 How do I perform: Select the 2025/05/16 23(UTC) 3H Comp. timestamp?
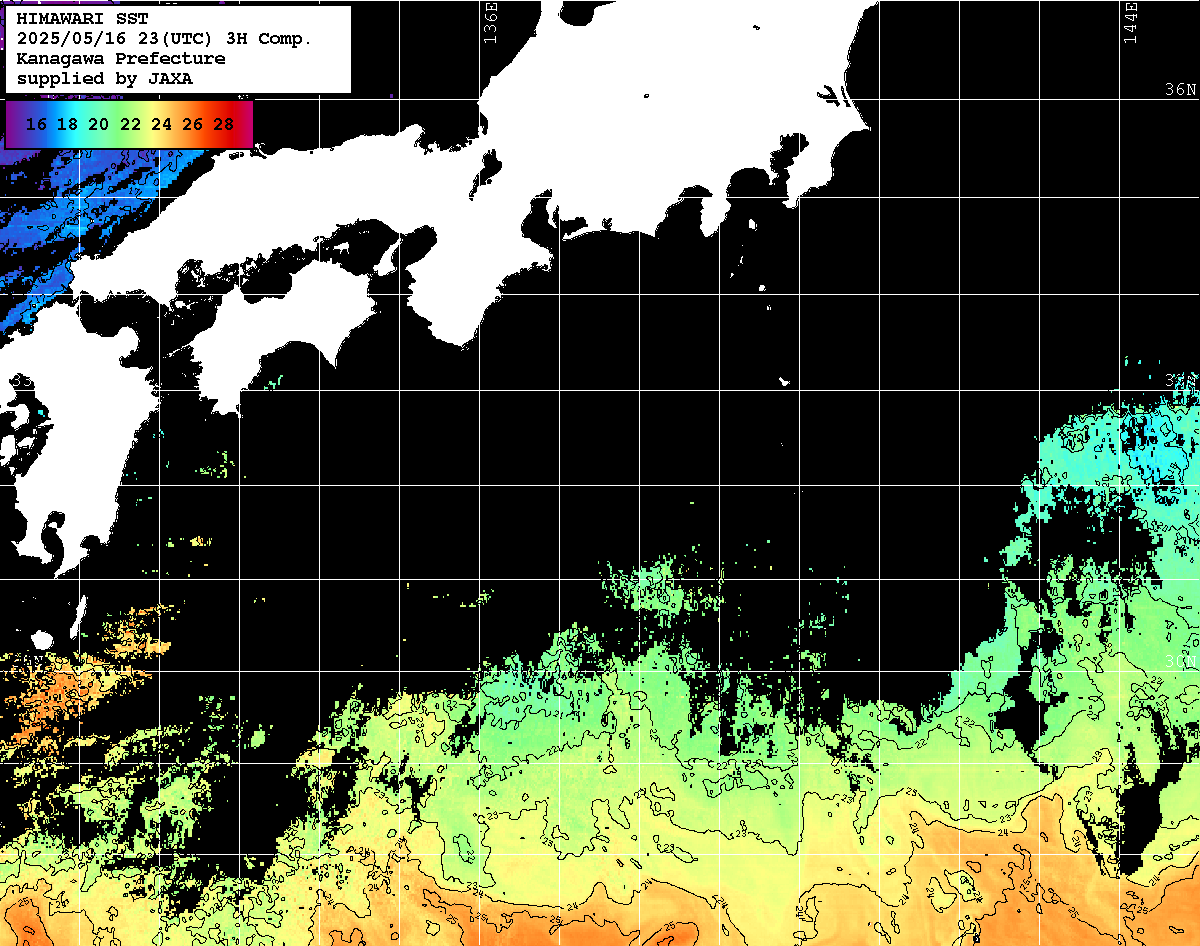pyautogui.click(x=165, y=39)
